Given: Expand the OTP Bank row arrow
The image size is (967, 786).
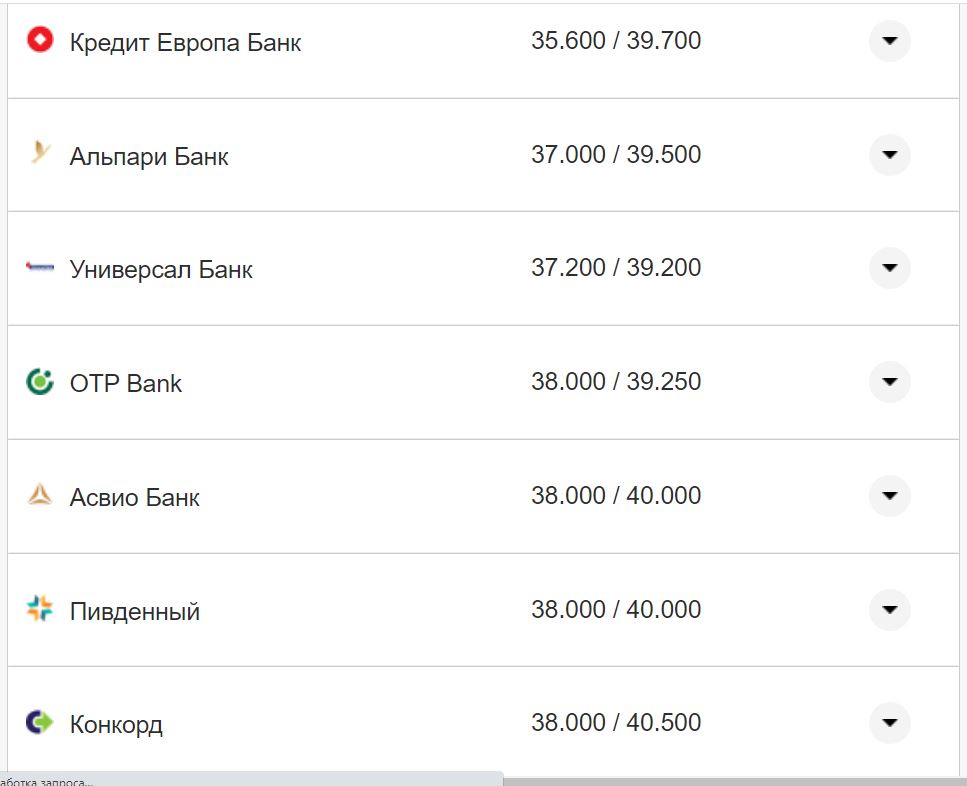Looking at the screenshot, I should tap(889, 382).
